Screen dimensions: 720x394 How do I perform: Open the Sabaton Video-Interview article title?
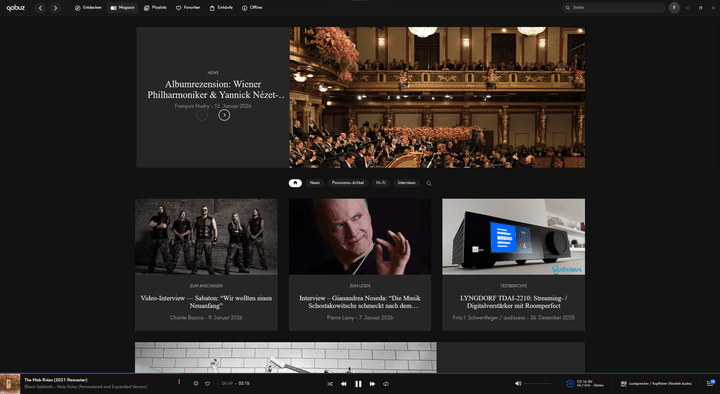tap(206, 302)
